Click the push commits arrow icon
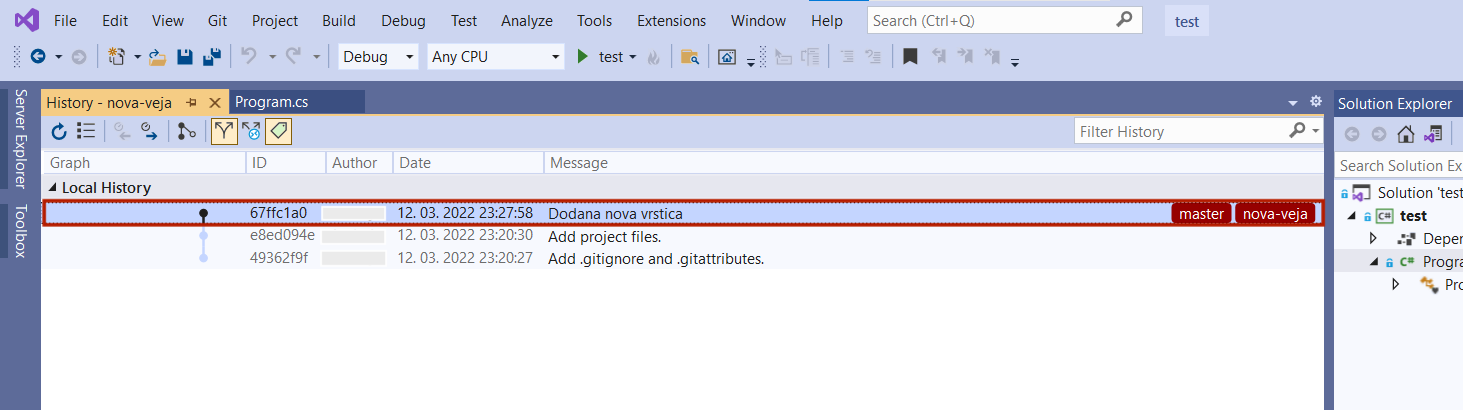The height and width of the screenshot is (410, 1463). tap(149, 131)
